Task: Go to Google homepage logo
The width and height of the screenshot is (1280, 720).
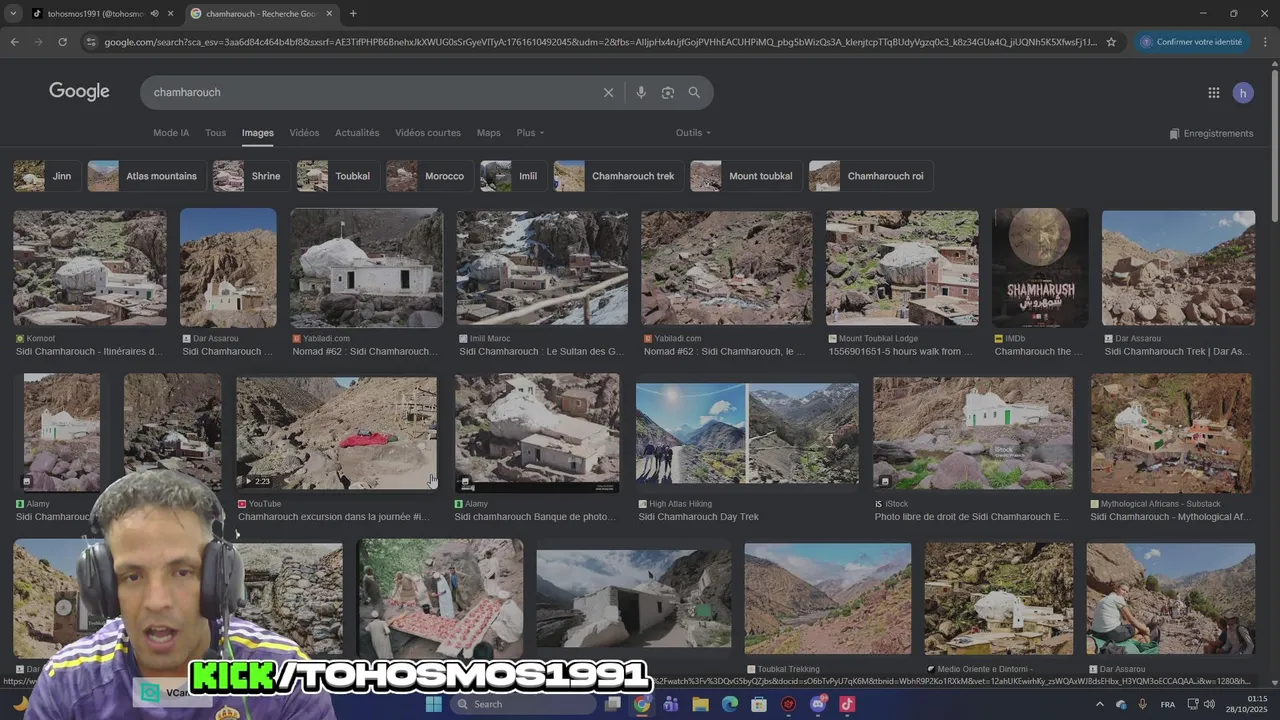Action: 79,91
